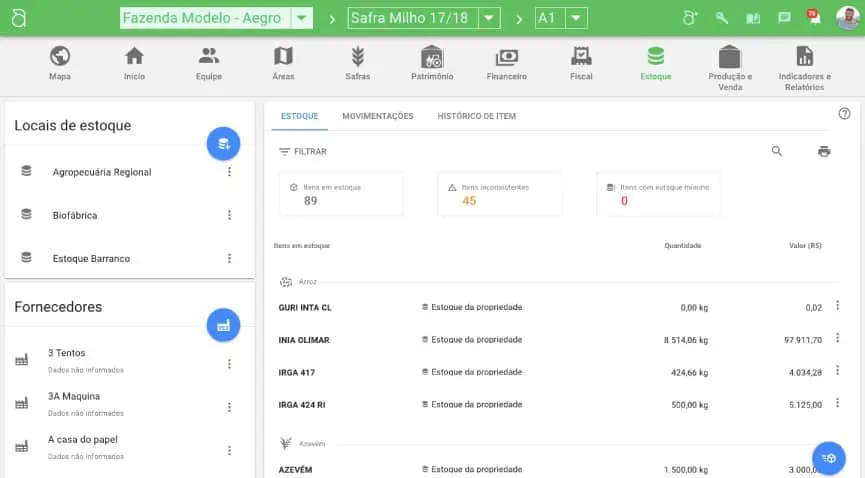The width and height of the screenshot is (865, 478).
Task: Print the stock list
Action: coord(824,151)
